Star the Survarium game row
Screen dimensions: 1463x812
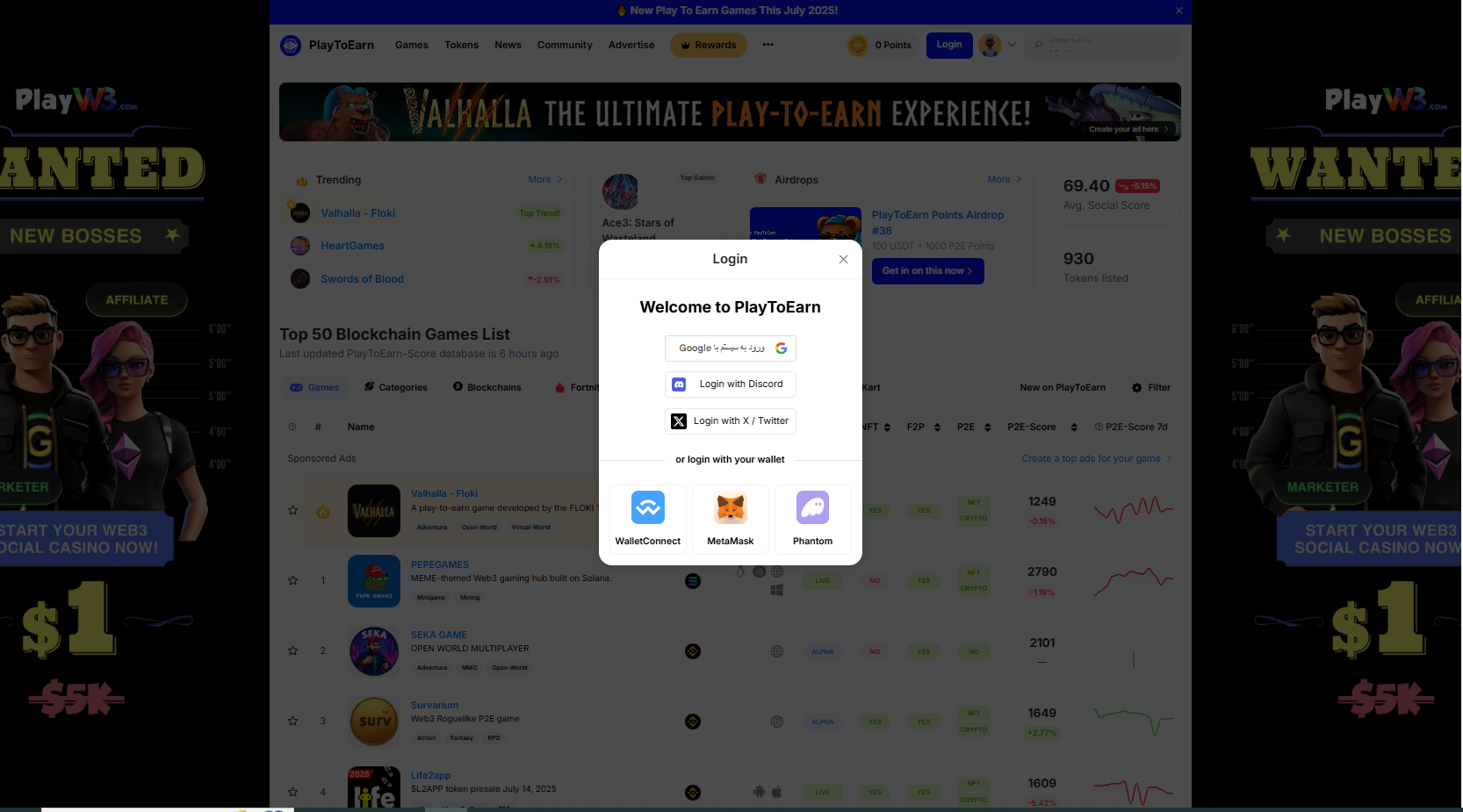tap(293, 721)
